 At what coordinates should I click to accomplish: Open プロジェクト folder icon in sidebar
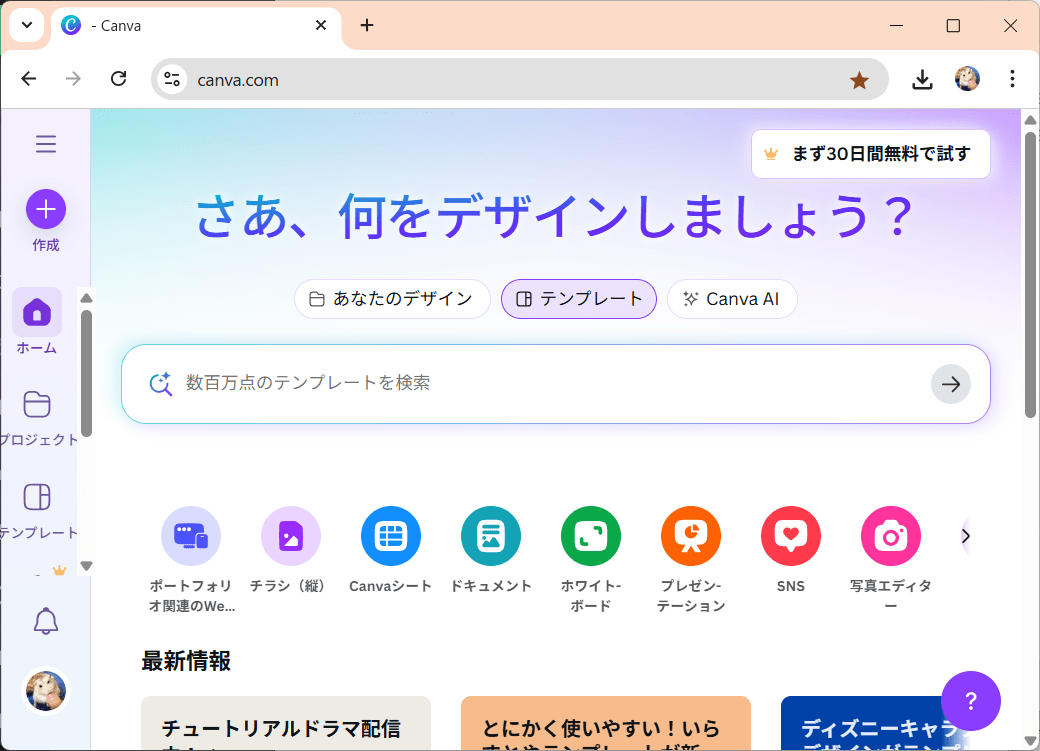[x=37, y=404]
